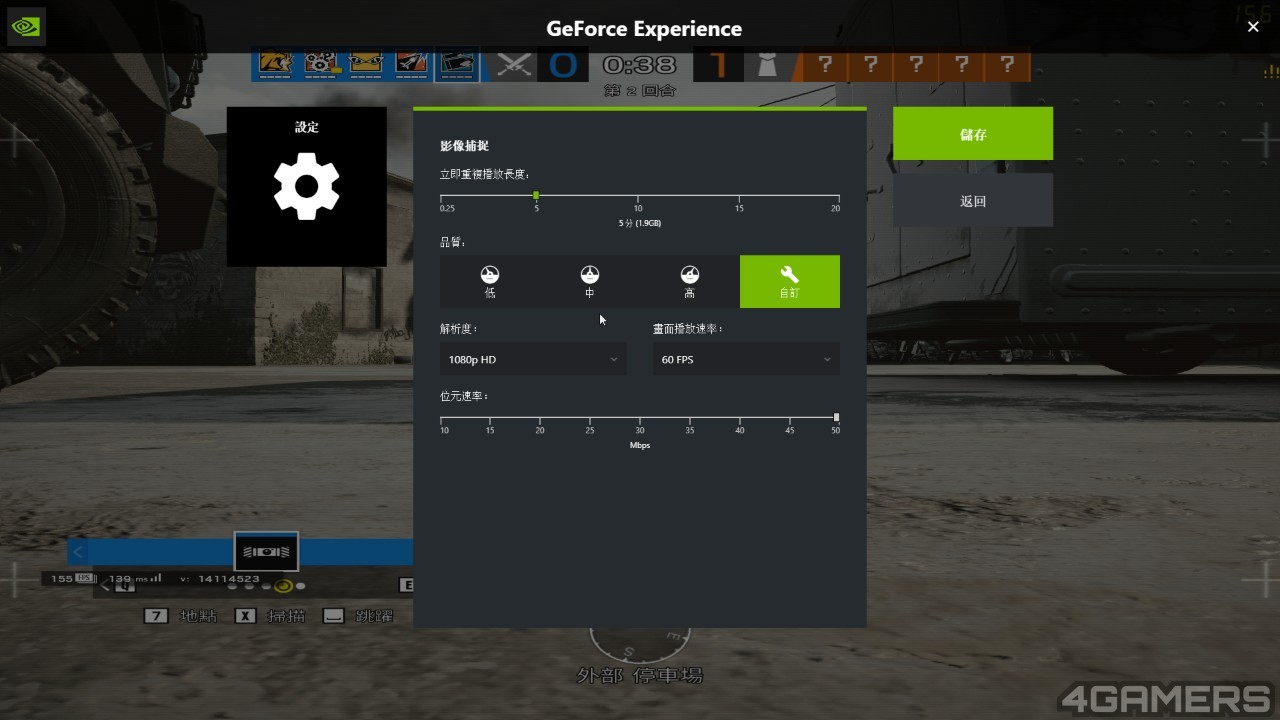Image resolution: width=1280 pixels, height=720 pixels.
Task: Click the 畫面播放速率 frame rate label
Action: 688,328
